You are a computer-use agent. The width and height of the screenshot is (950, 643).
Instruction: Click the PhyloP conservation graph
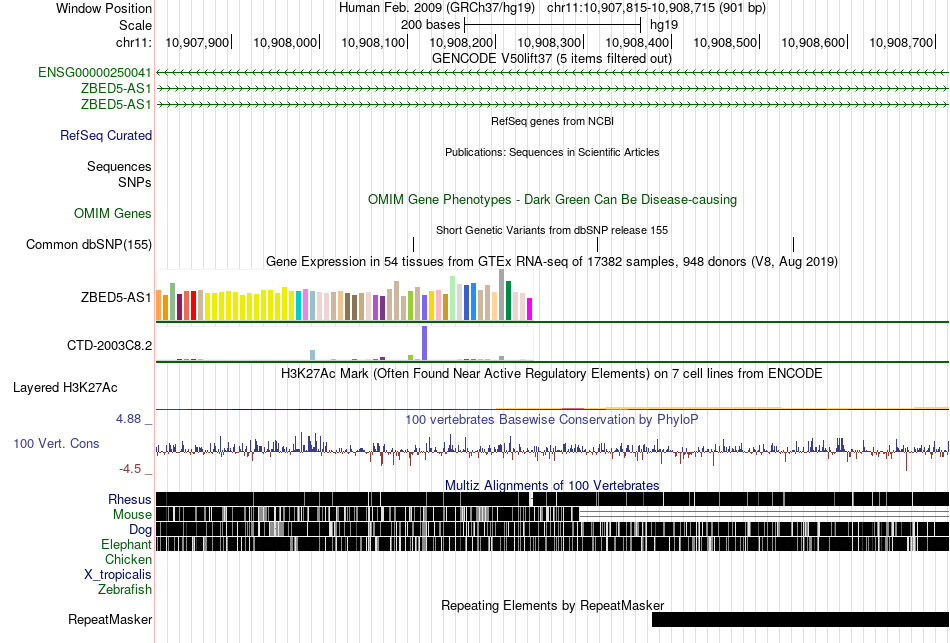(553, 451)
